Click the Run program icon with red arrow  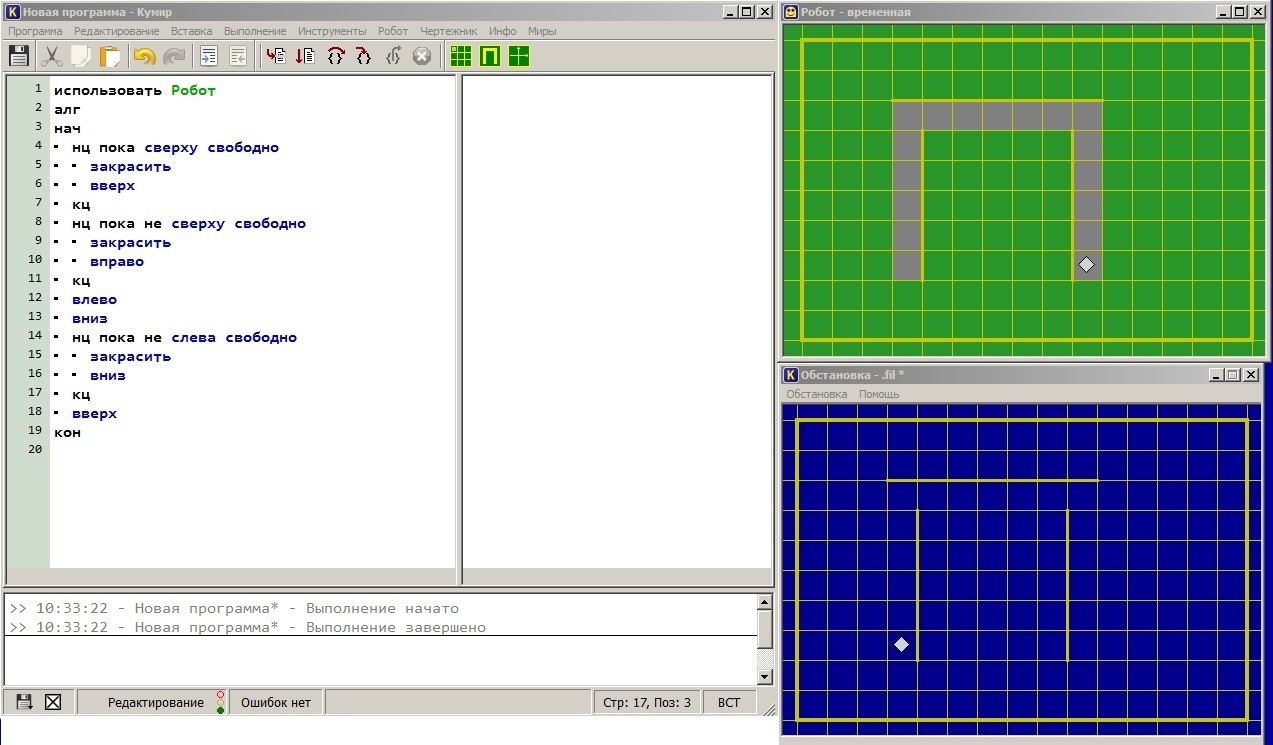point(275,56)
